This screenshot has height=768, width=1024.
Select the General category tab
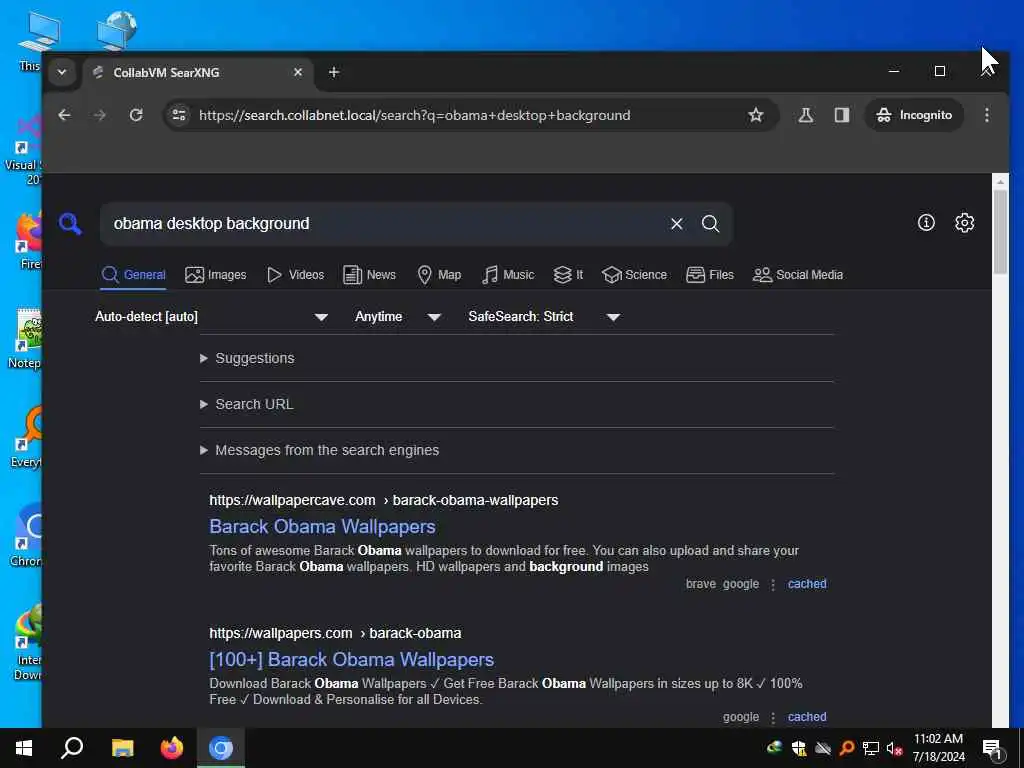coord(133,275)
